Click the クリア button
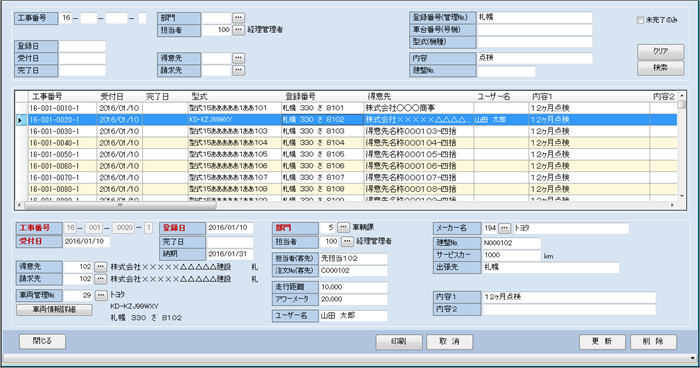Viewport: 700px width, 368px height. (660, 51)
